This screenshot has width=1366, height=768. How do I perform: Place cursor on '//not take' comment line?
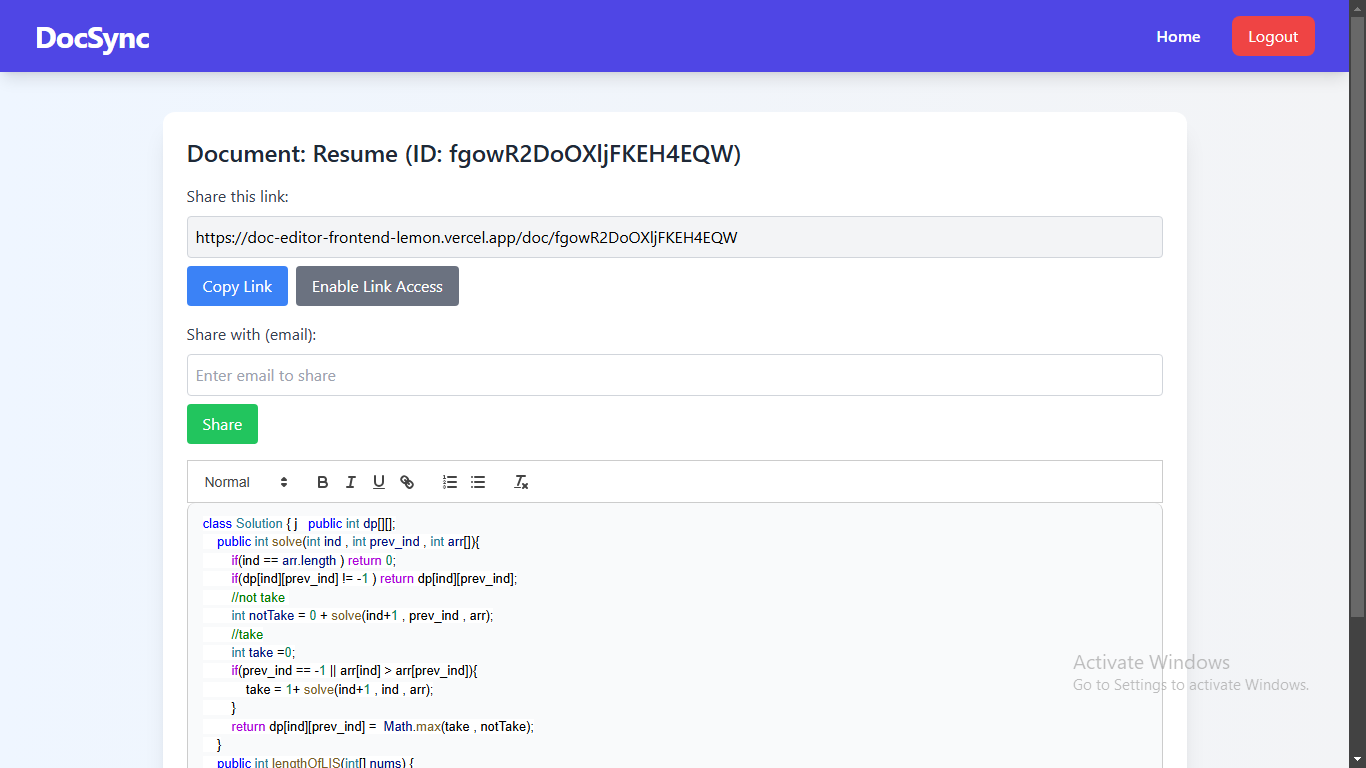coord(258,598)
